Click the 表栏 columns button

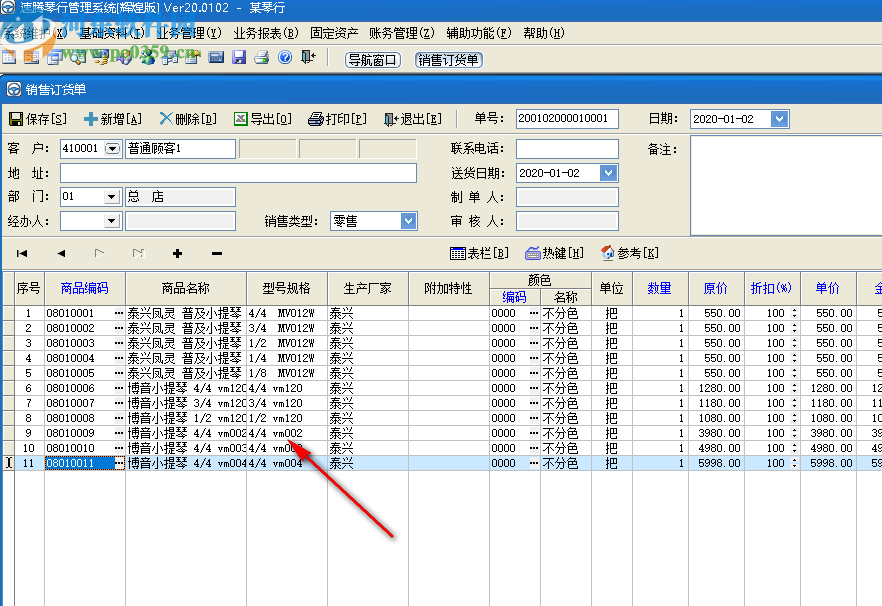coord(480,253)
